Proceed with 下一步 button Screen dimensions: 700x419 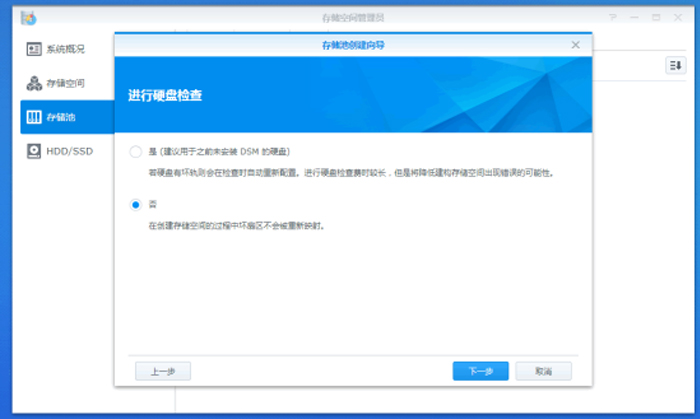click(x=480, y=371)
